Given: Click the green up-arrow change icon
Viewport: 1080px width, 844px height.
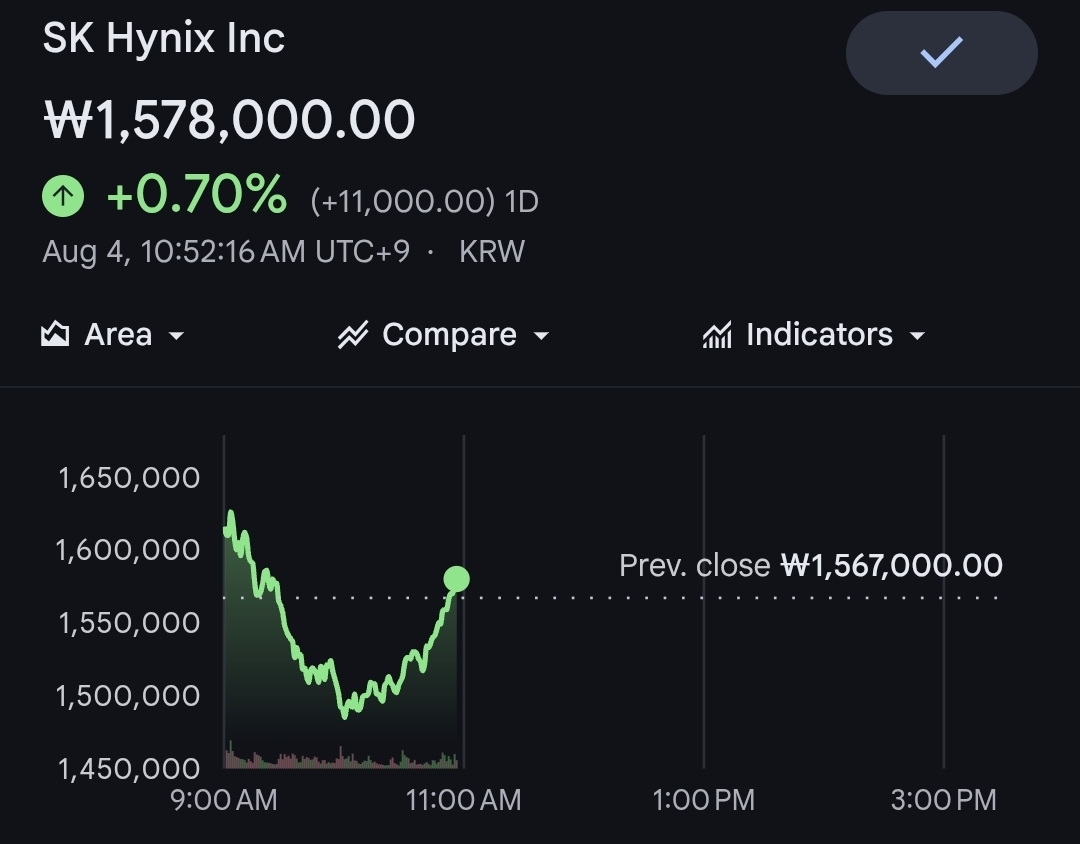Looking at the screenshot, I should pyautogui.click(x=63, y=196).
